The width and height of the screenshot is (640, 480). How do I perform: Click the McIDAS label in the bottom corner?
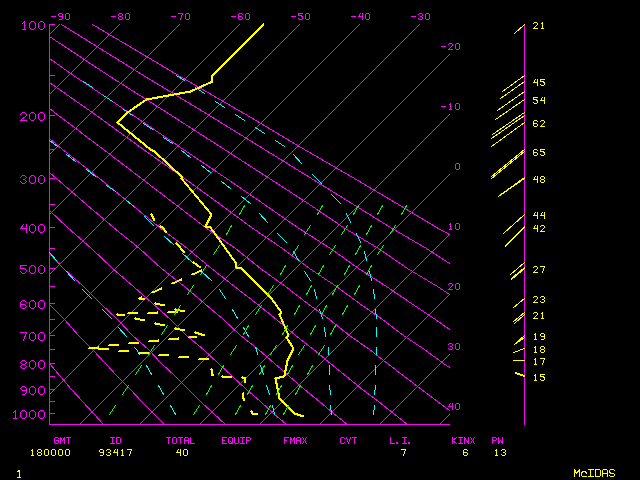(x=593, y=473)
